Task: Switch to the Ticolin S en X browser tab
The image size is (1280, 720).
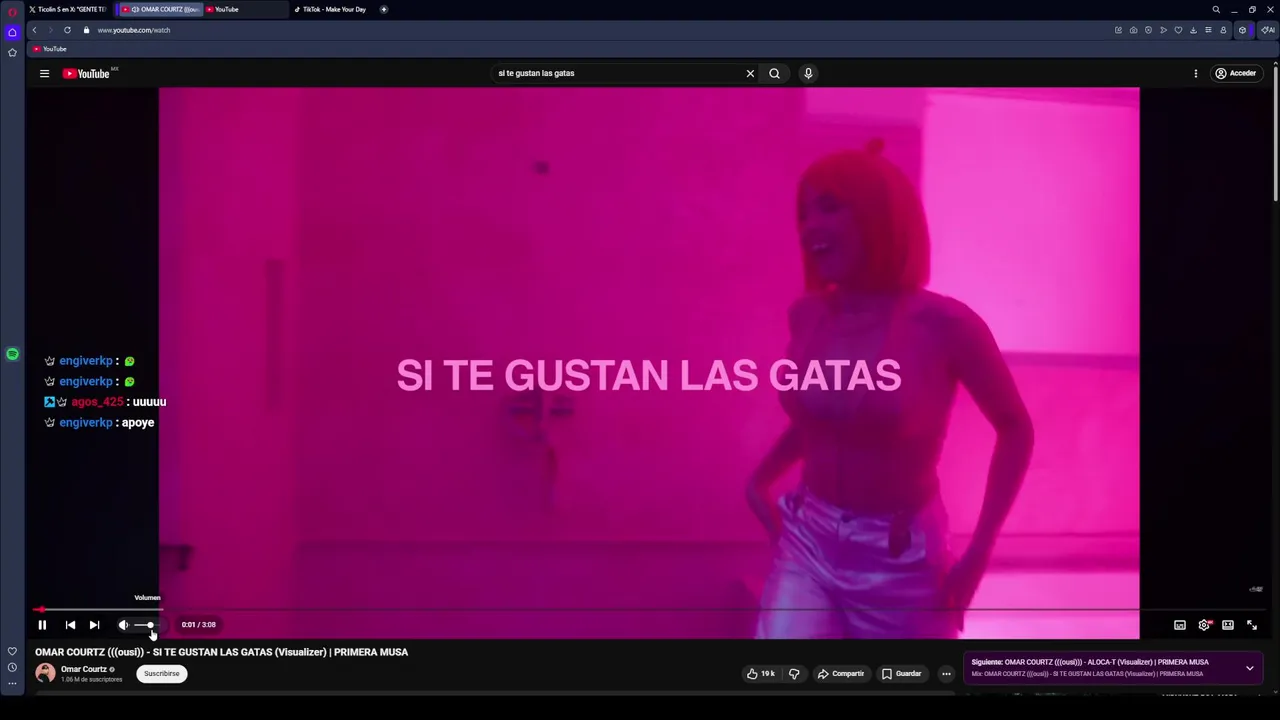Action: 68,9
